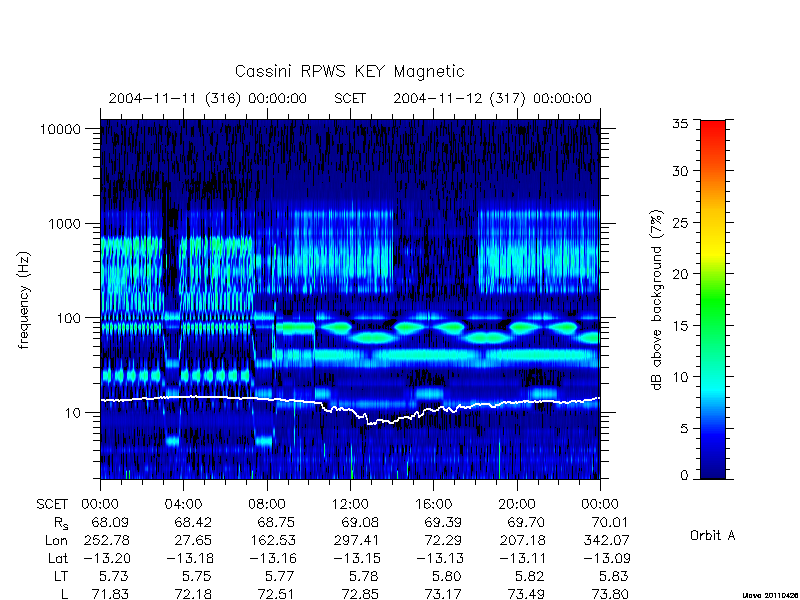Click the 'SCET' label above the plot
This screenshot has height=600, width=800.
[350, 98]
